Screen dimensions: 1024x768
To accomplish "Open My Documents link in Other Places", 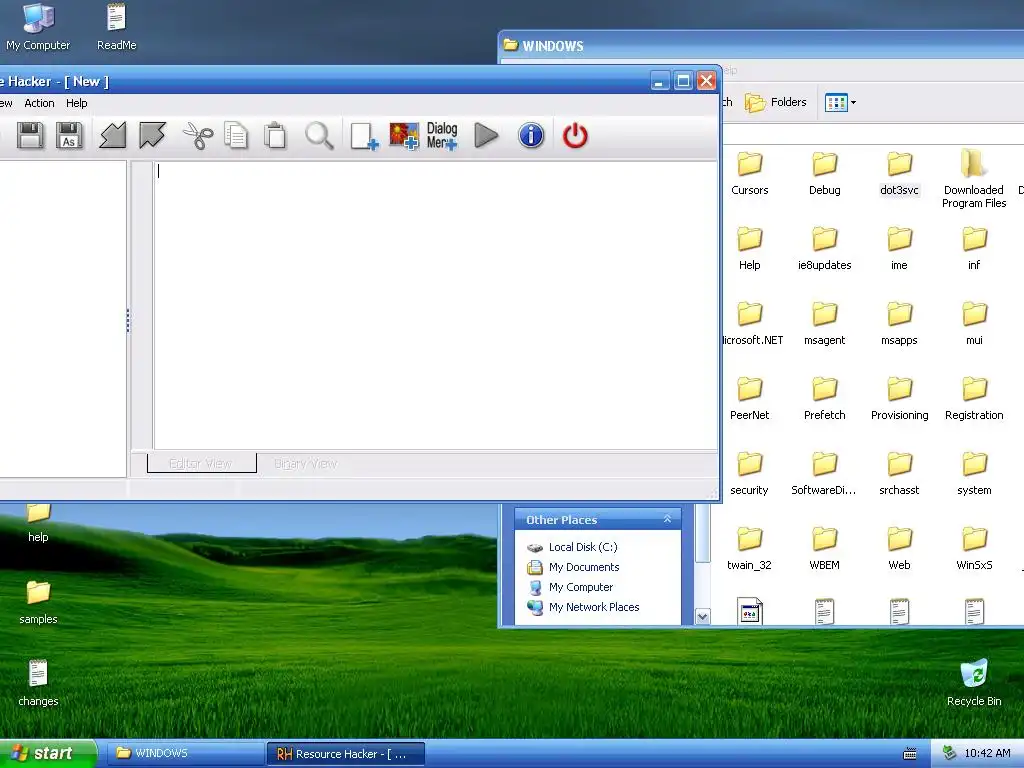I will point(584,567).
